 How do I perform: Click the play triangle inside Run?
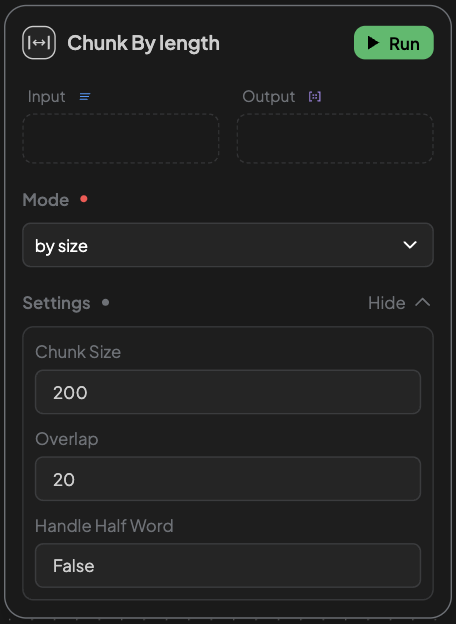click(373, 43)
